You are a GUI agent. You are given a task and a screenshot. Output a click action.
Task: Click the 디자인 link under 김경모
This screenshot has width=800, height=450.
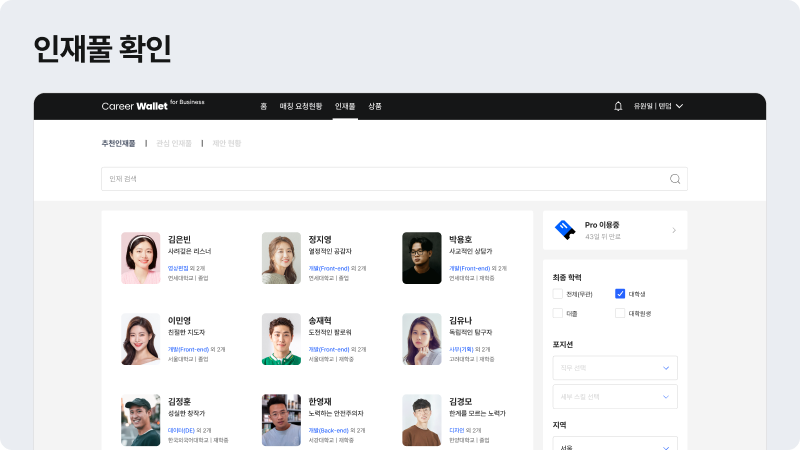457,431
